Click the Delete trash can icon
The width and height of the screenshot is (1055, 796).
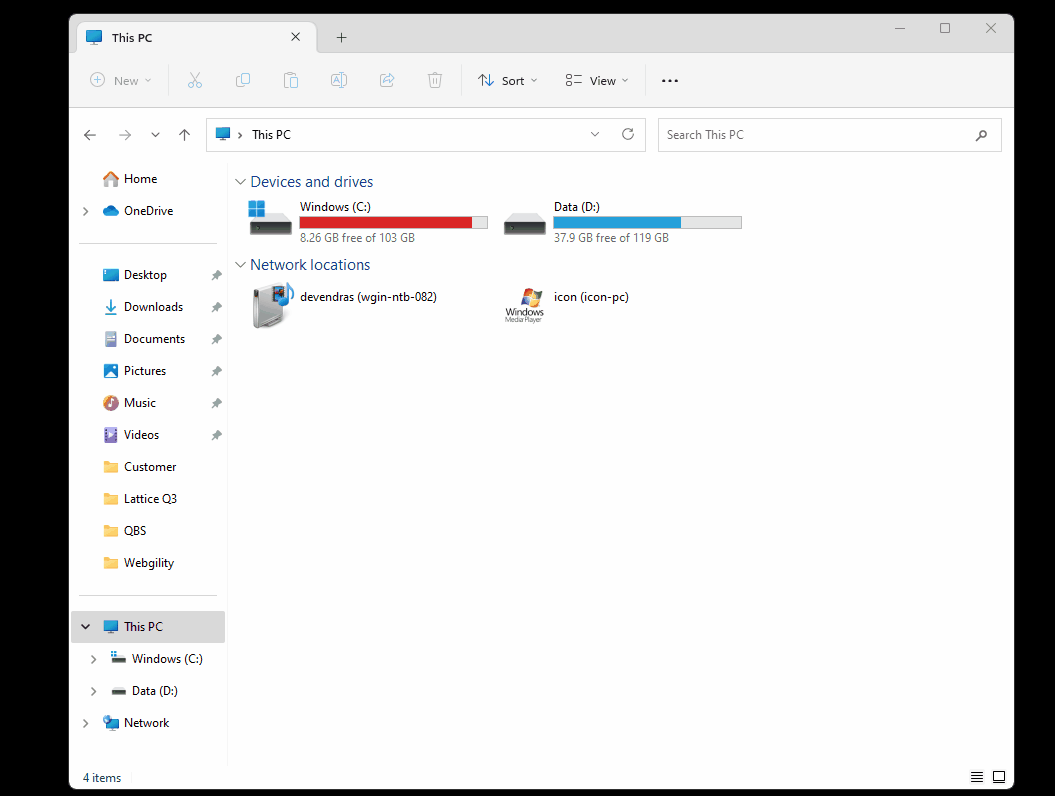[x=435, y=81]
